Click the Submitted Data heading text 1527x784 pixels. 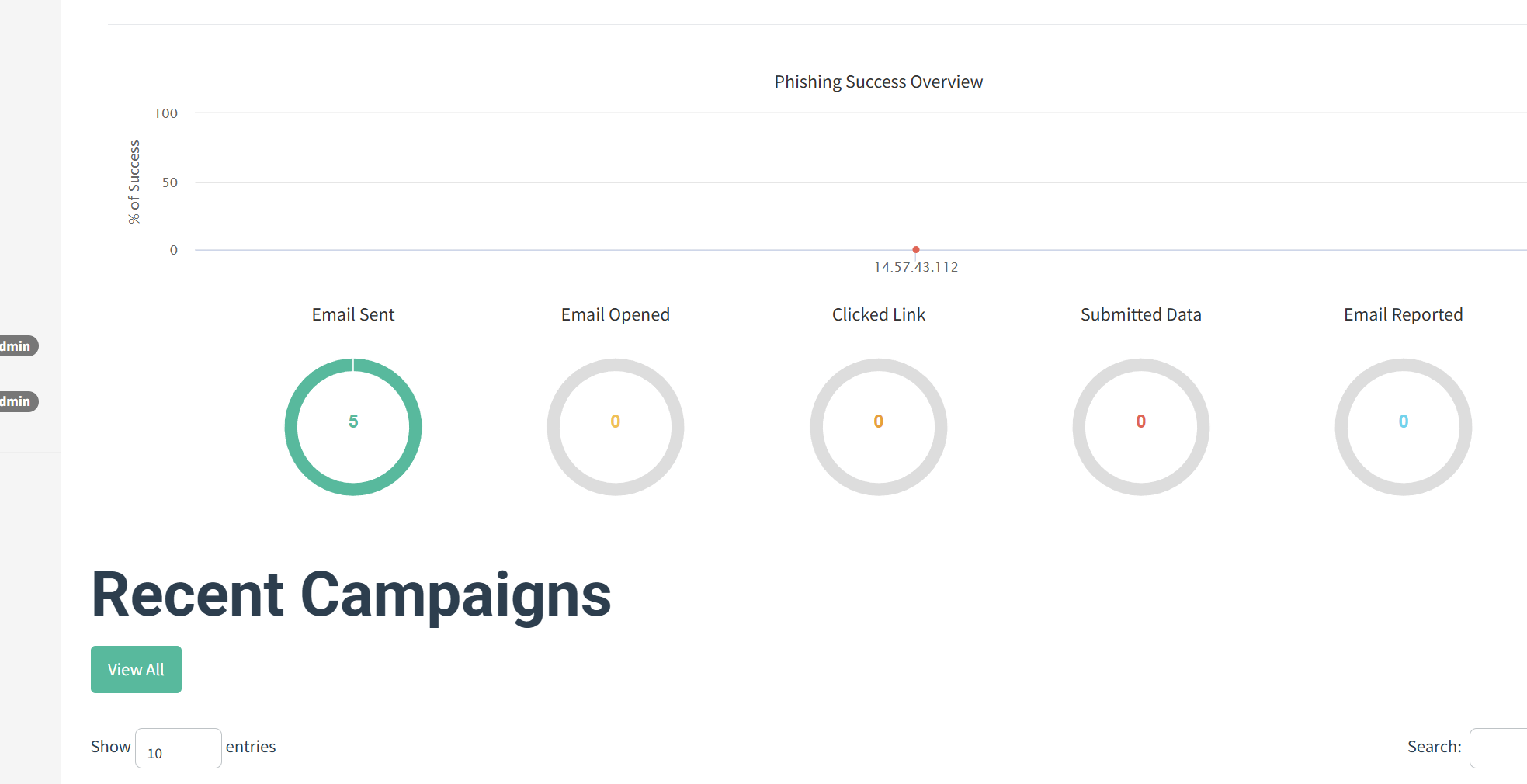click(x=1140, y=314)
